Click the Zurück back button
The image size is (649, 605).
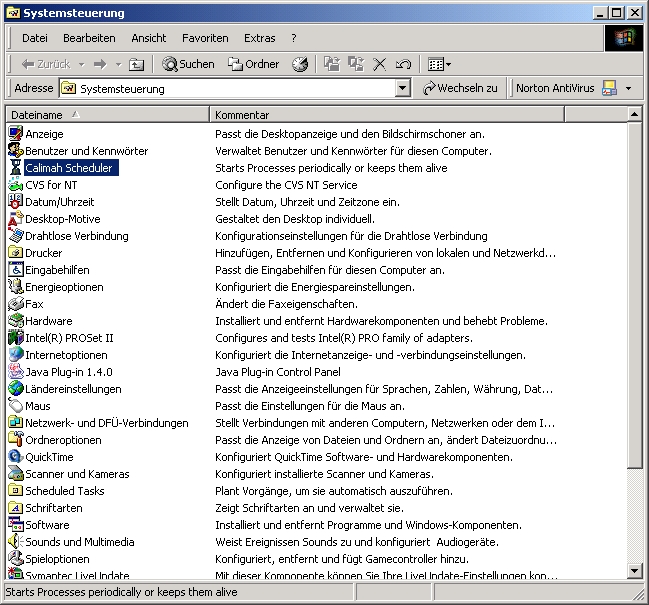click(46, 64)
